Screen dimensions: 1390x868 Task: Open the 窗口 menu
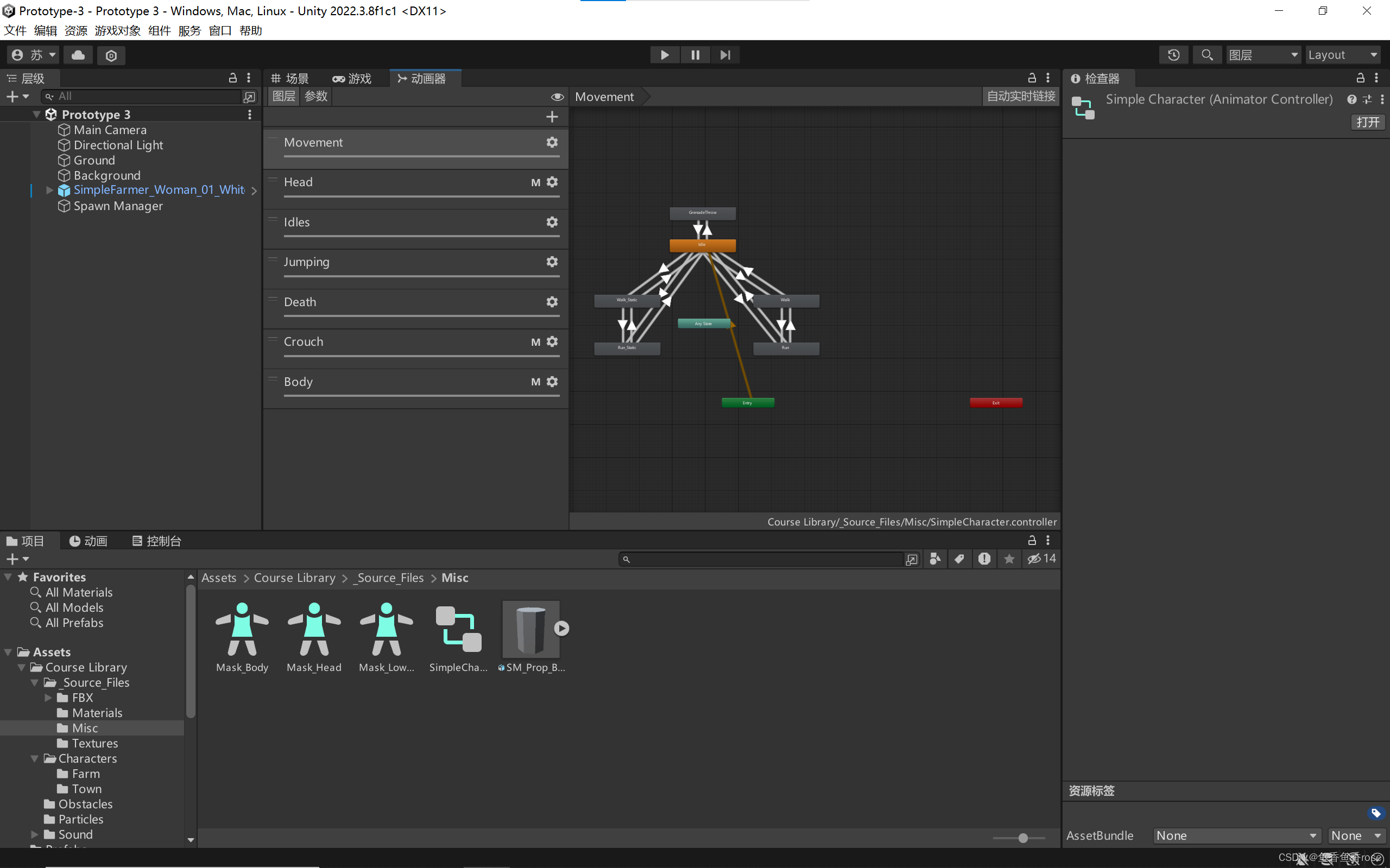[x=219, y=30]
